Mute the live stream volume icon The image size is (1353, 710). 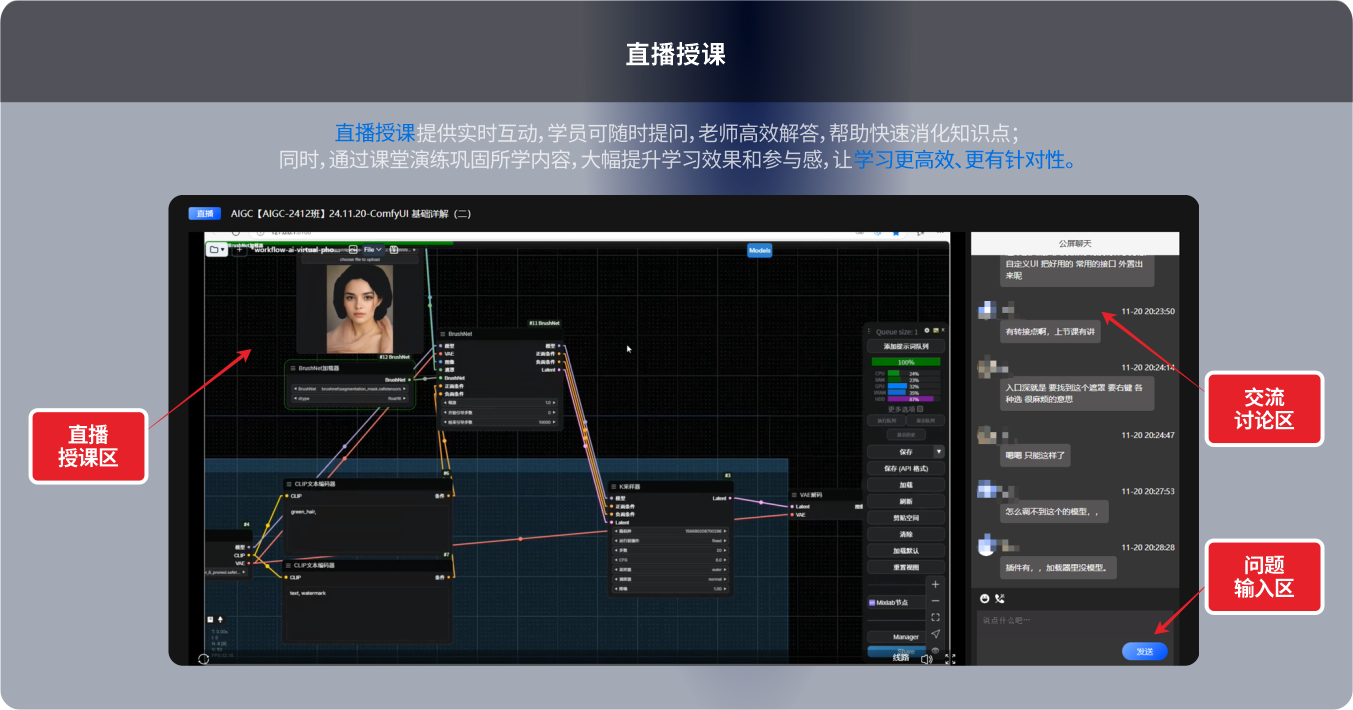[926, 659]
